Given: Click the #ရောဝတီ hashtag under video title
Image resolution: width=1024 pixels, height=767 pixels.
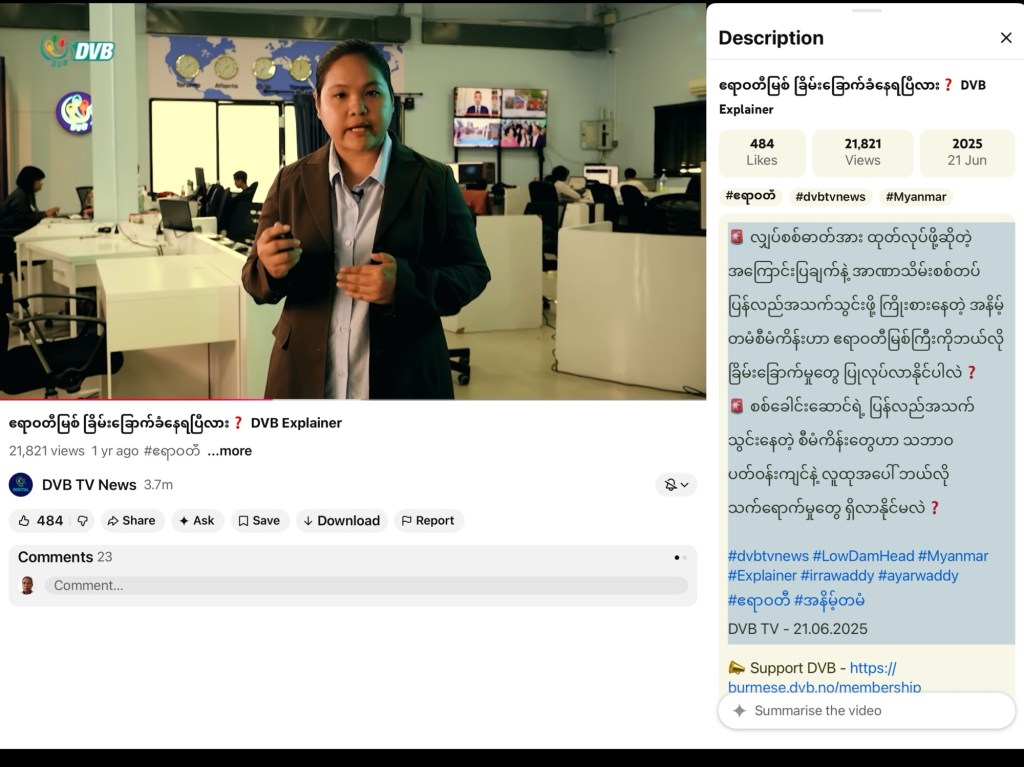Looking at the screenshot, I should click(x=172, y=451).
